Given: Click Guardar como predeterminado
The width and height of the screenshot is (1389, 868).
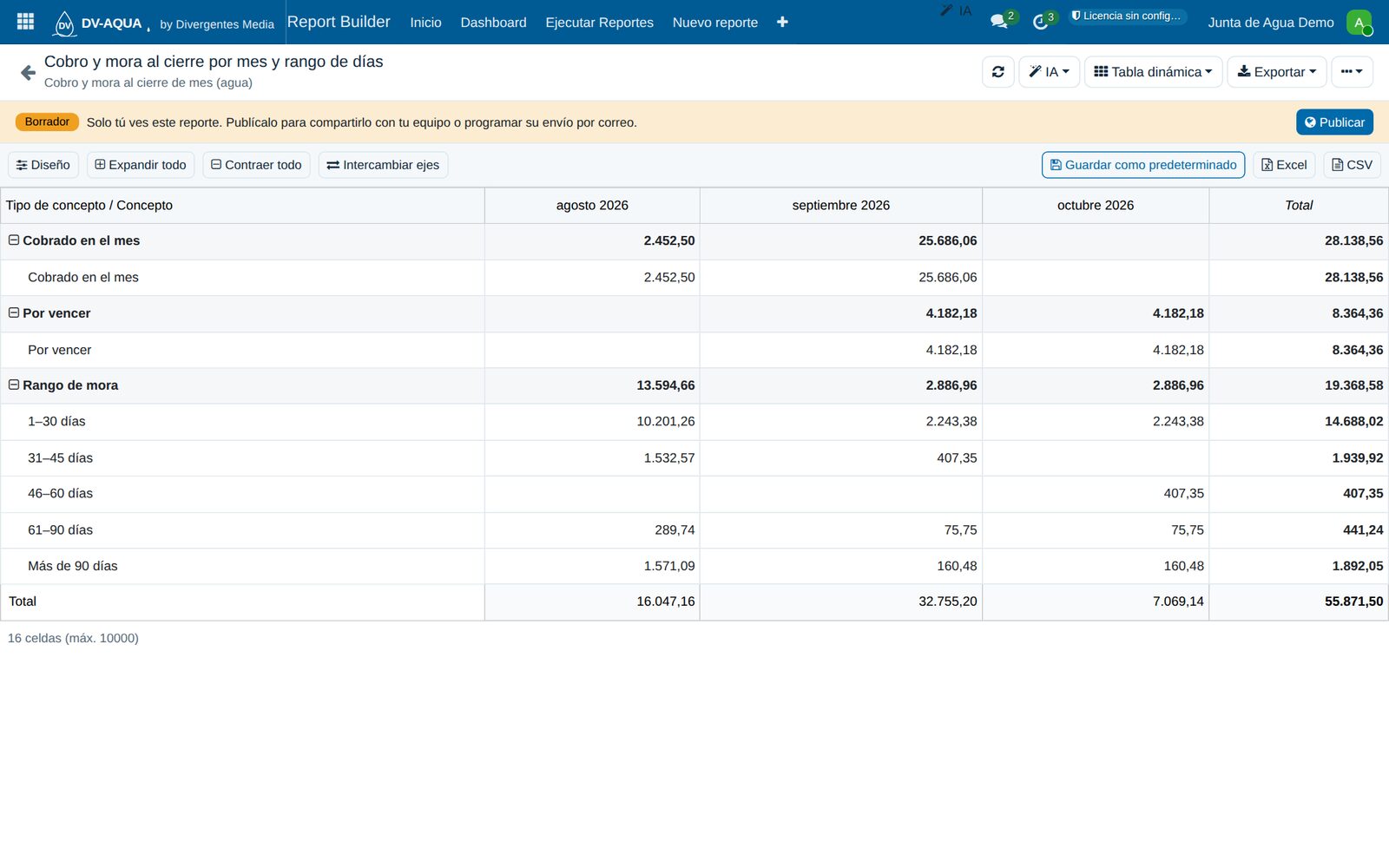Looking at the screenshot, I should (1143, 165).
